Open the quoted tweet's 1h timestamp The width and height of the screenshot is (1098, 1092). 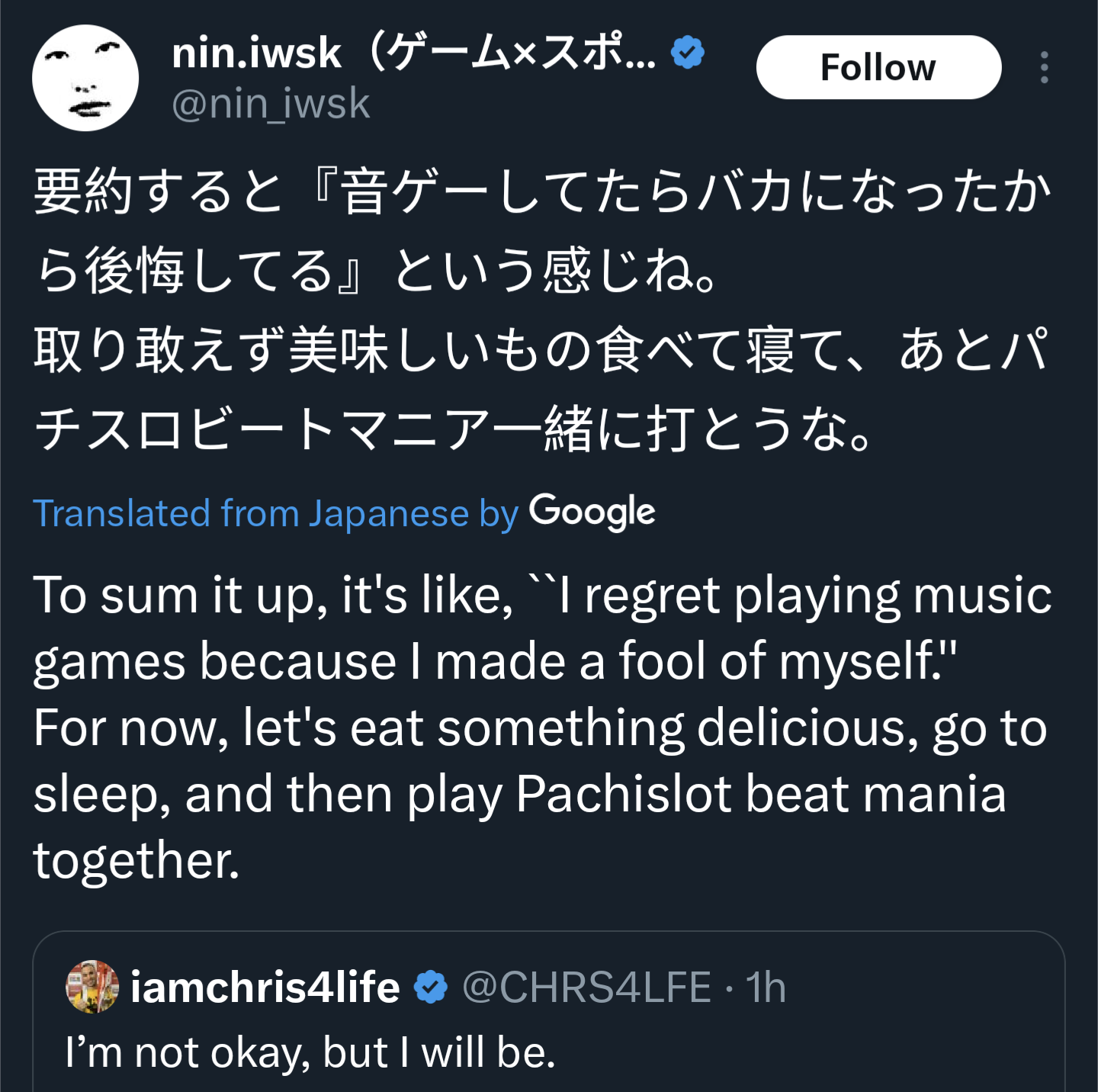click(x=766, y=987)
